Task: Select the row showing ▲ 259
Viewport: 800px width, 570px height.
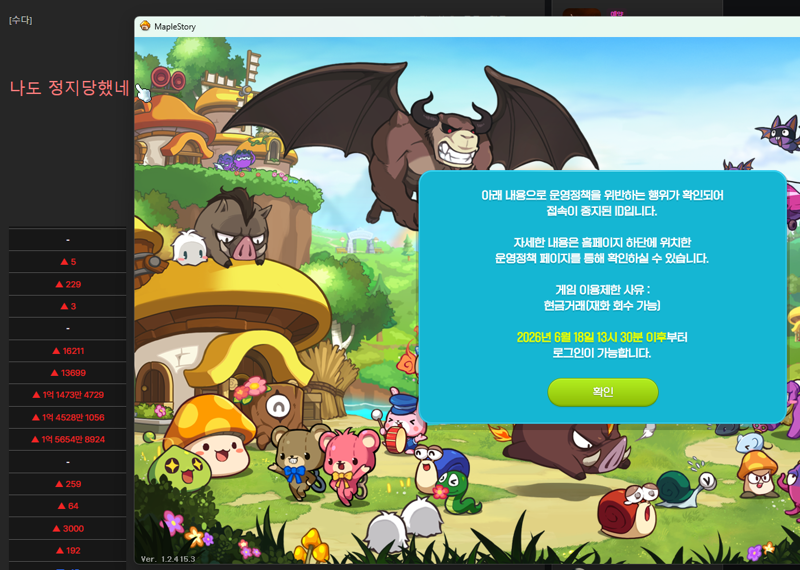Action: pyautogui.click(x=67, y=484)
